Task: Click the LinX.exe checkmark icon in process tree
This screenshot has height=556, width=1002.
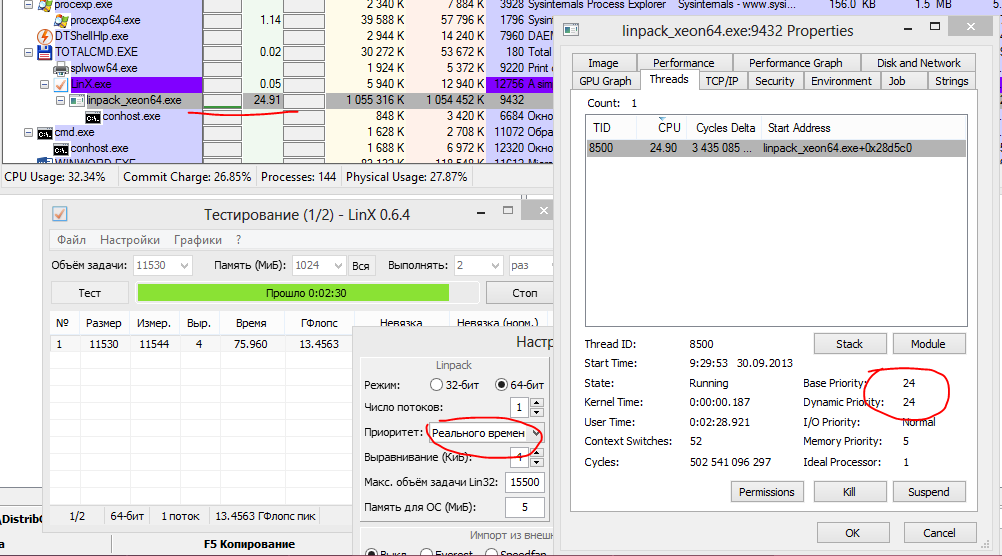Action: 61,84
